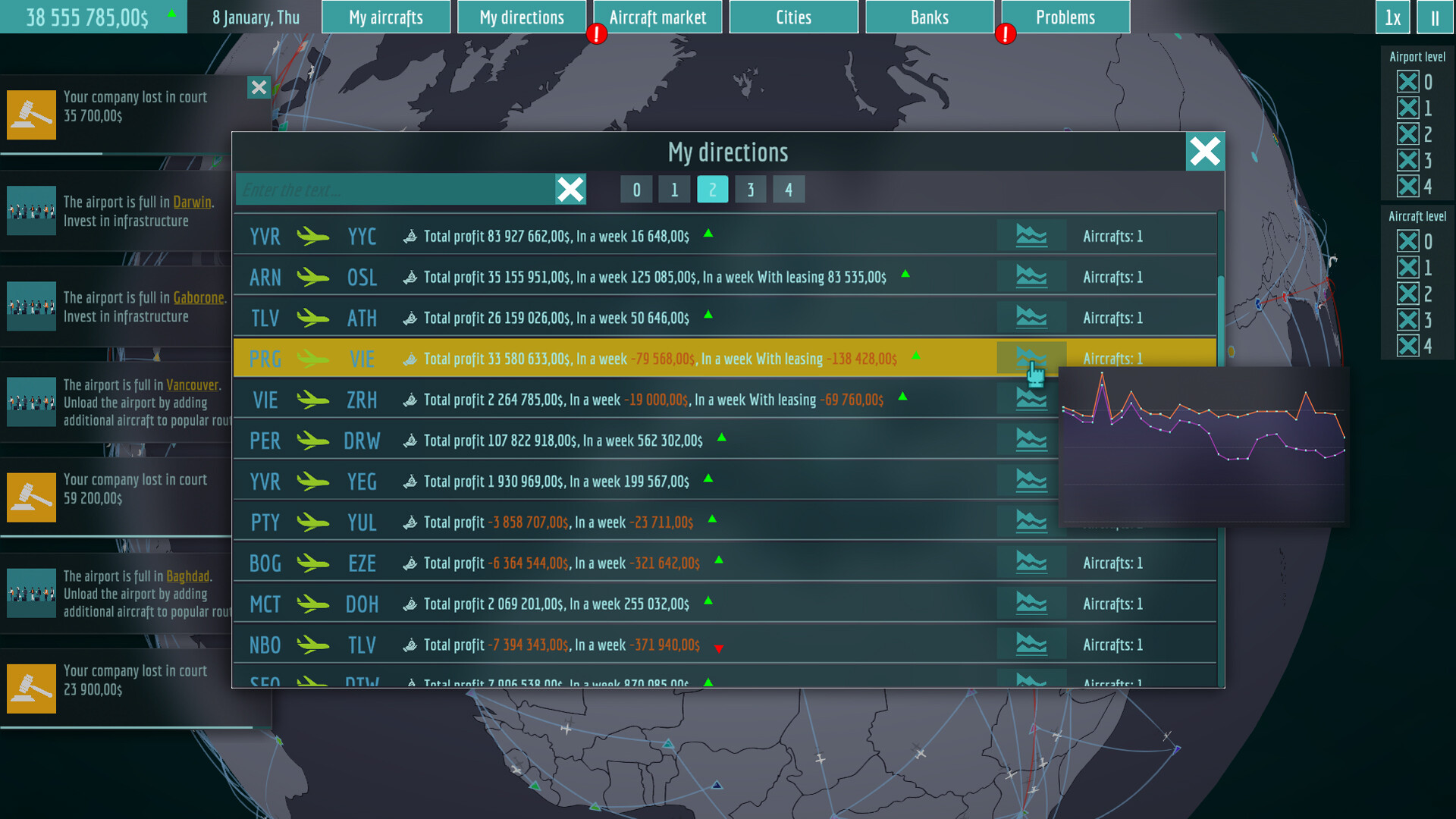Select the Cities navigation button
This screenshot has width=1456, height=819.
tap(794, 17)
